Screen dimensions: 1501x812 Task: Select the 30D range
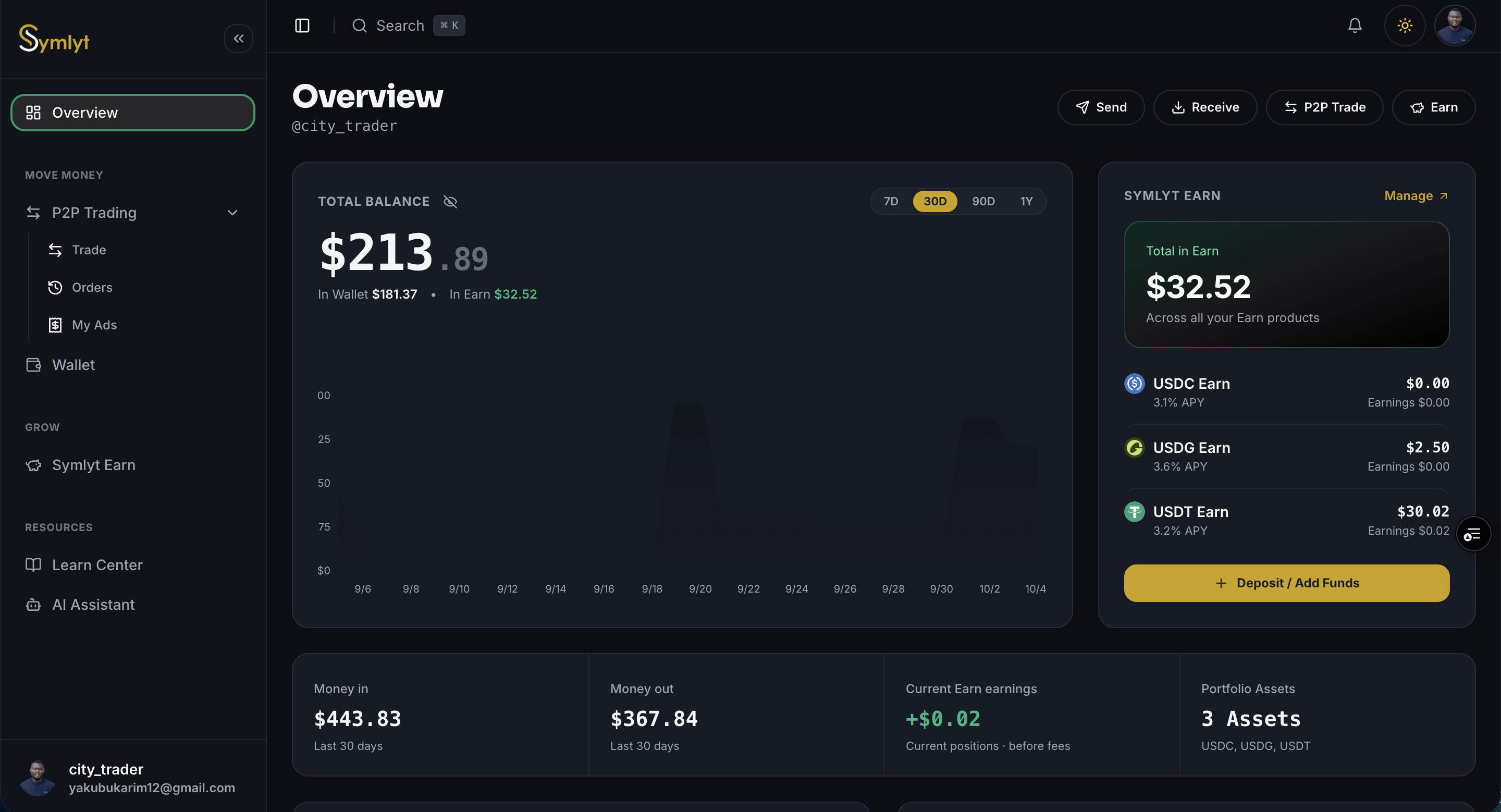934,202
